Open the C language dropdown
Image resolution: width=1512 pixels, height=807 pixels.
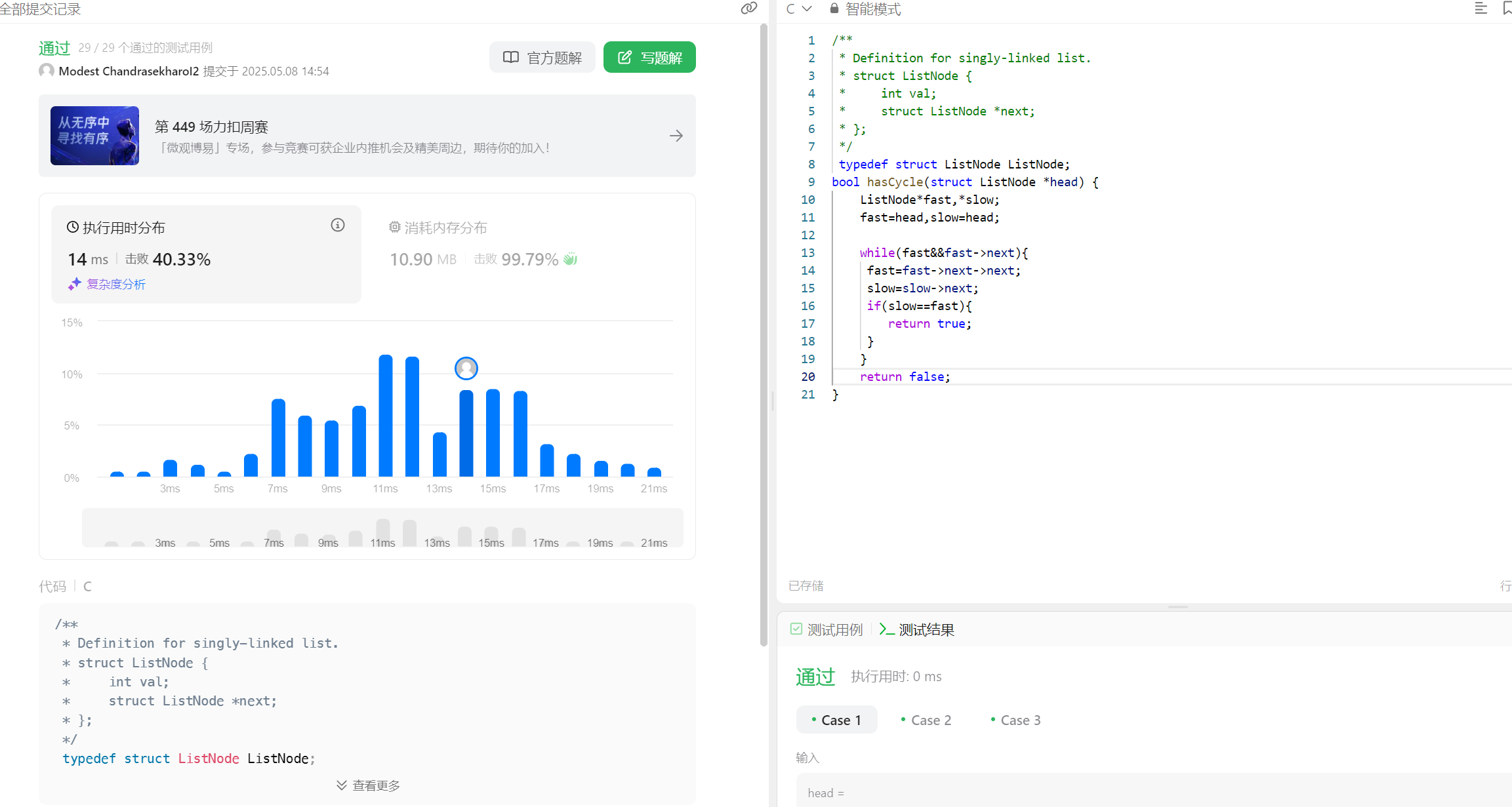(799, 9)
